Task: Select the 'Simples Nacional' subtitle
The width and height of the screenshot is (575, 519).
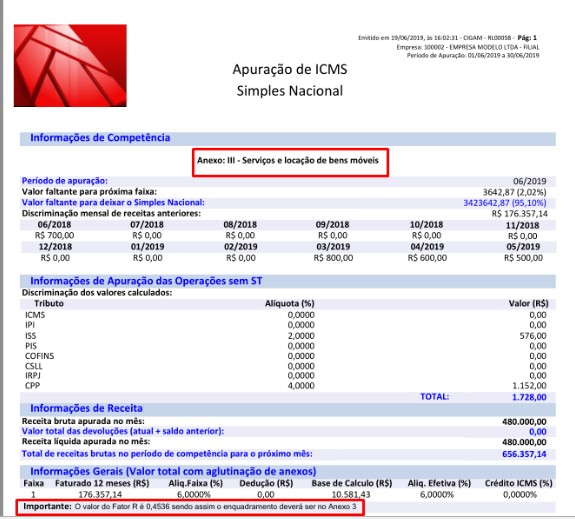Action: [290, 91]
